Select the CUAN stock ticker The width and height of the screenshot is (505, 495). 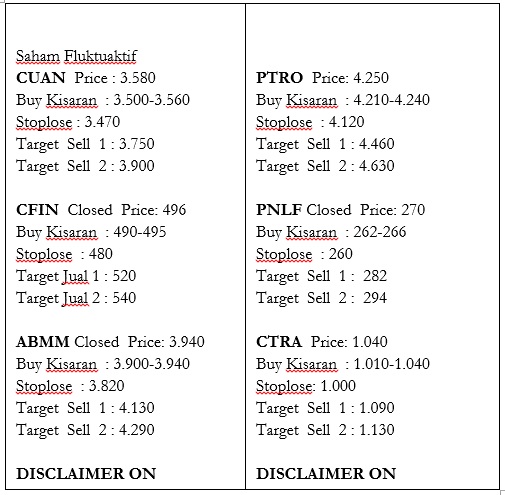coord(41,78)
